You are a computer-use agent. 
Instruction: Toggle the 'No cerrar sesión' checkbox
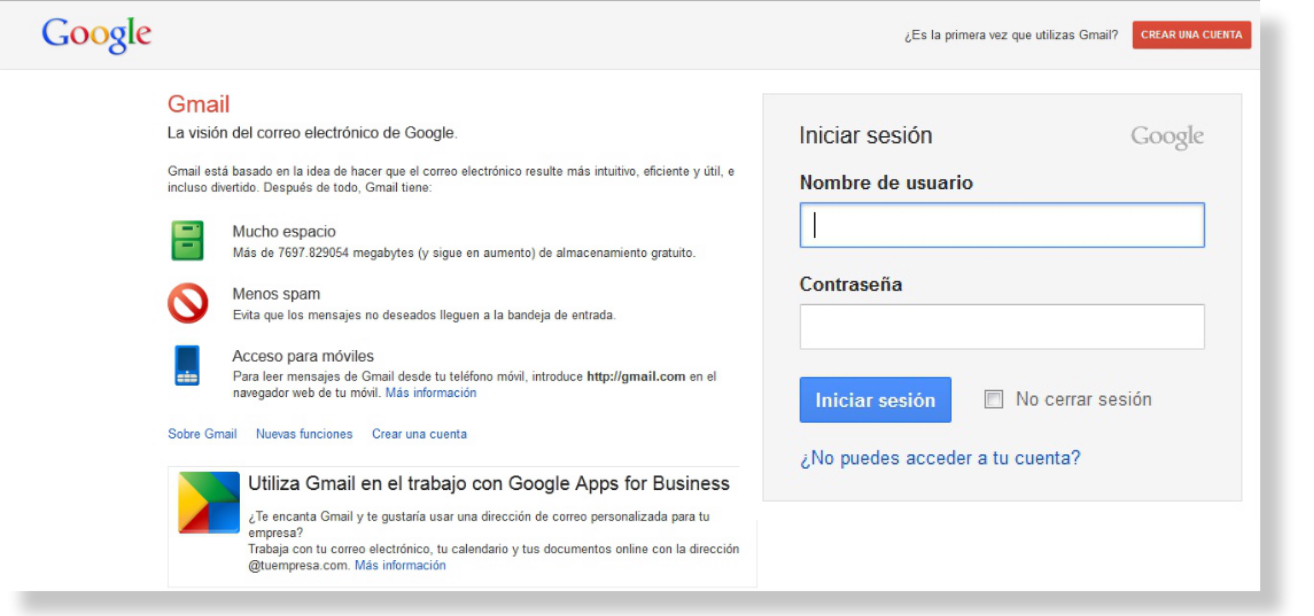click(993, 400)
